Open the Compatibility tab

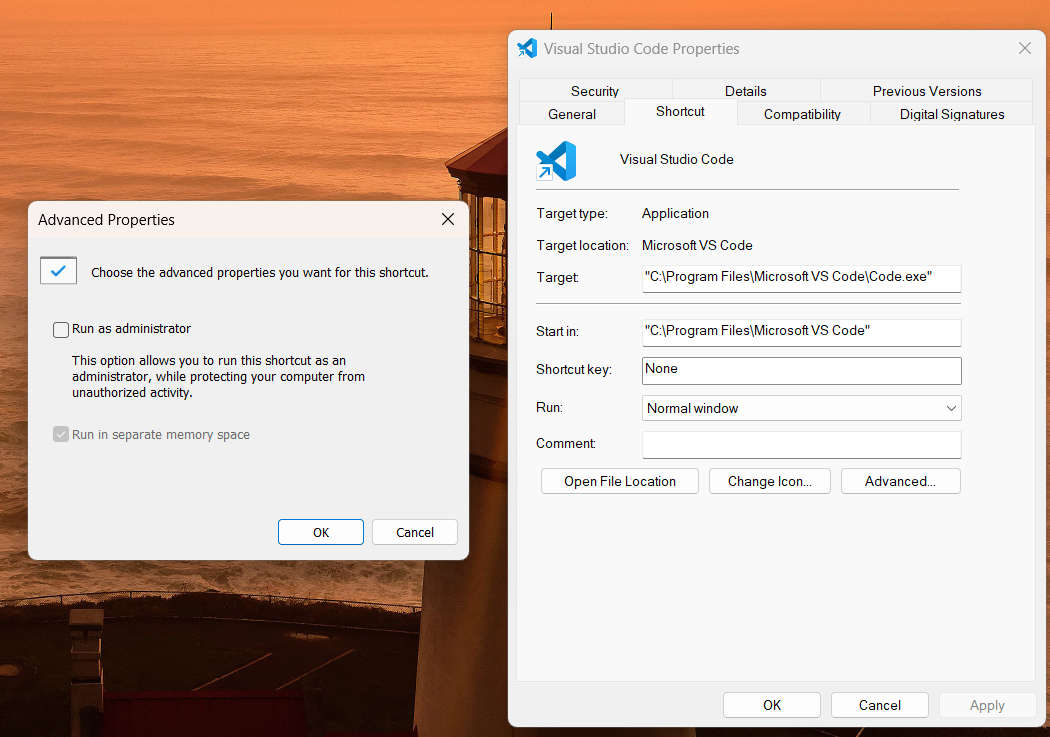[802, 114]
